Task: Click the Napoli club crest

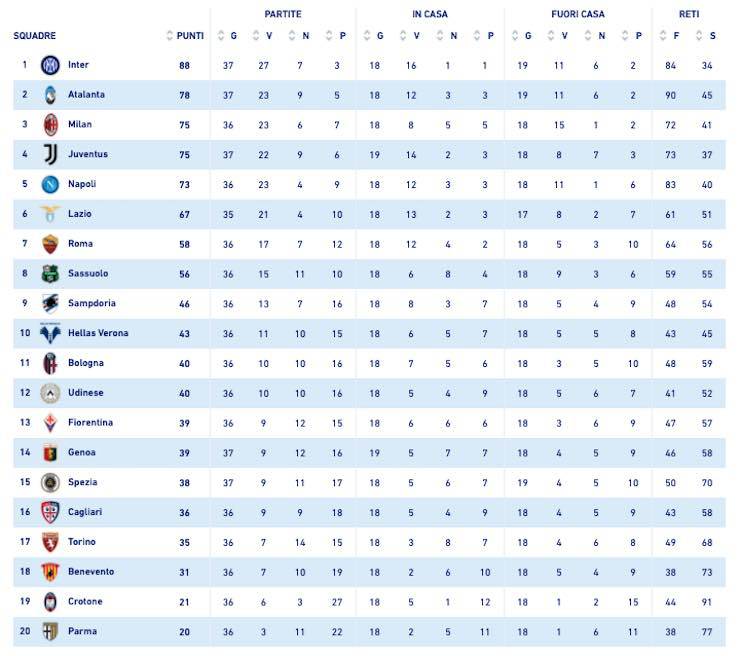Action: [x=50, y=184]
